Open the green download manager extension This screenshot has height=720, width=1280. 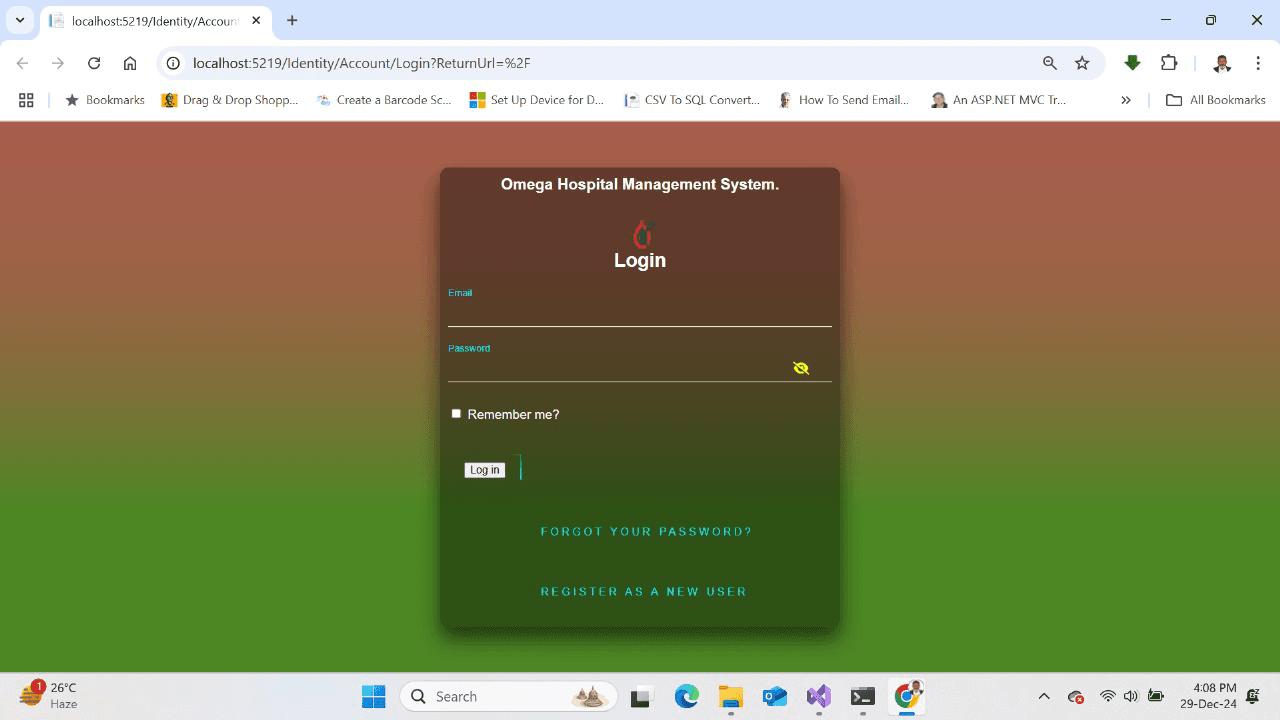point(1132,63)
